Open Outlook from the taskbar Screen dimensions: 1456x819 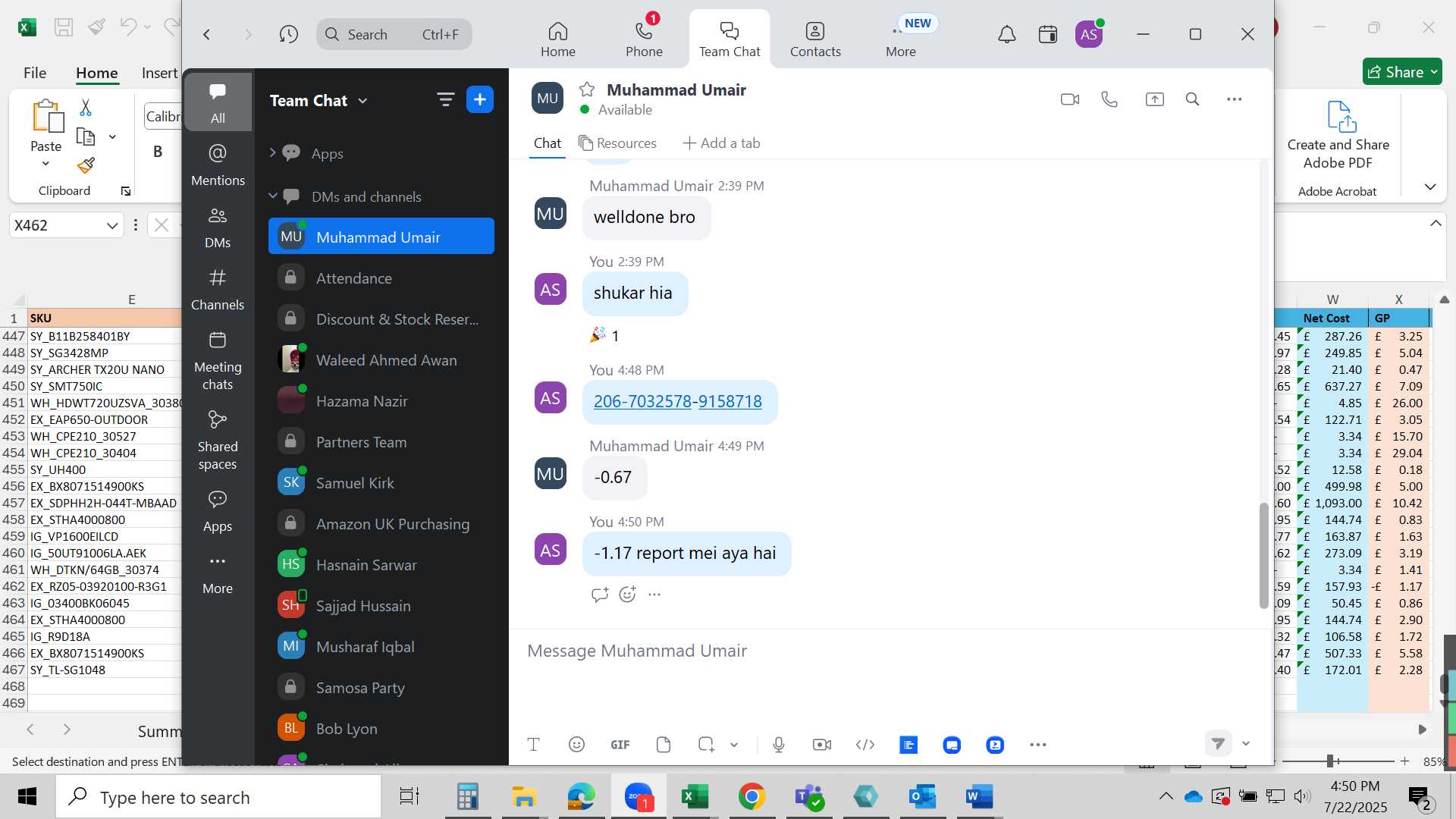coord(922,796)
